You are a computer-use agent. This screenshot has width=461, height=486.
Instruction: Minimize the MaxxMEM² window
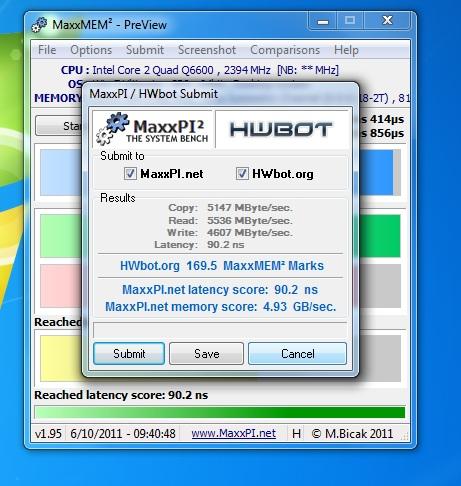coord(323,21)
